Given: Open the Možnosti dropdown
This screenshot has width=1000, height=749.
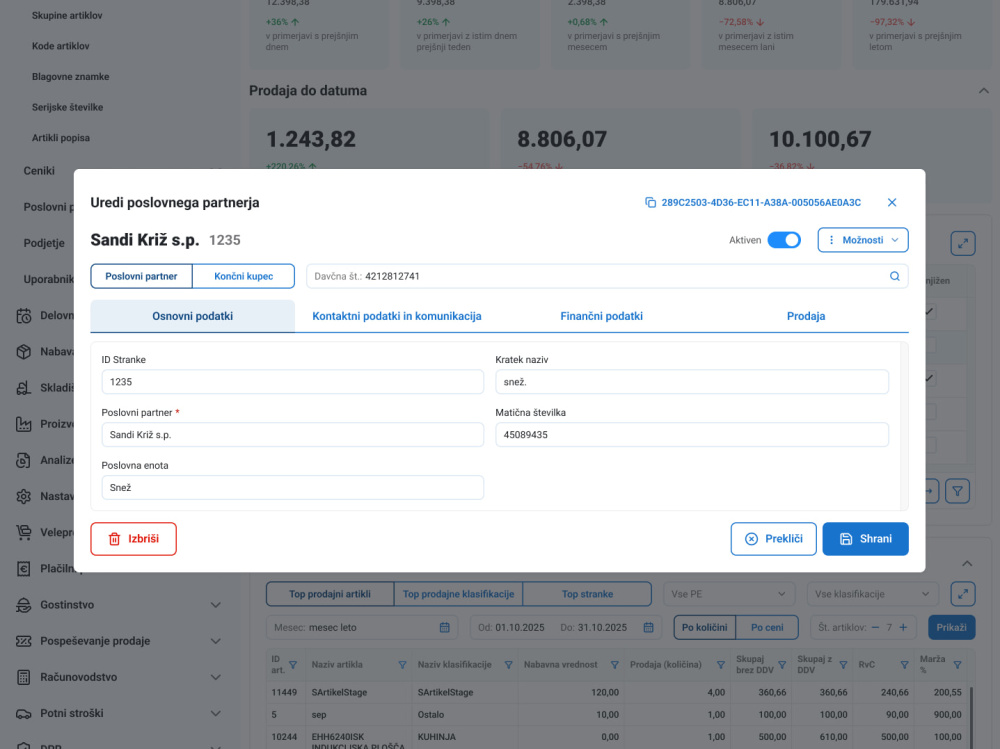Looking at the screenshot, I should [863, 240].
